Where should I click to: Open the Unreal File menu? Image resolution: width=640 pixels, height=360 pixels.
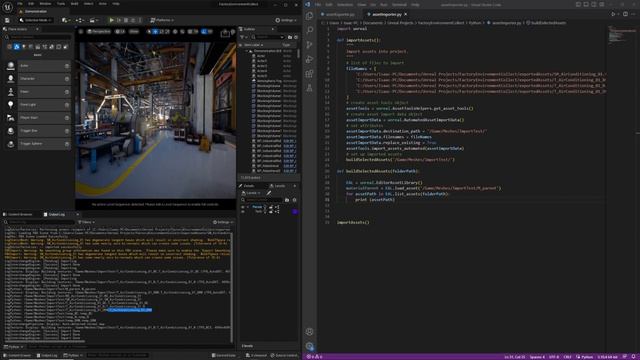20,4
